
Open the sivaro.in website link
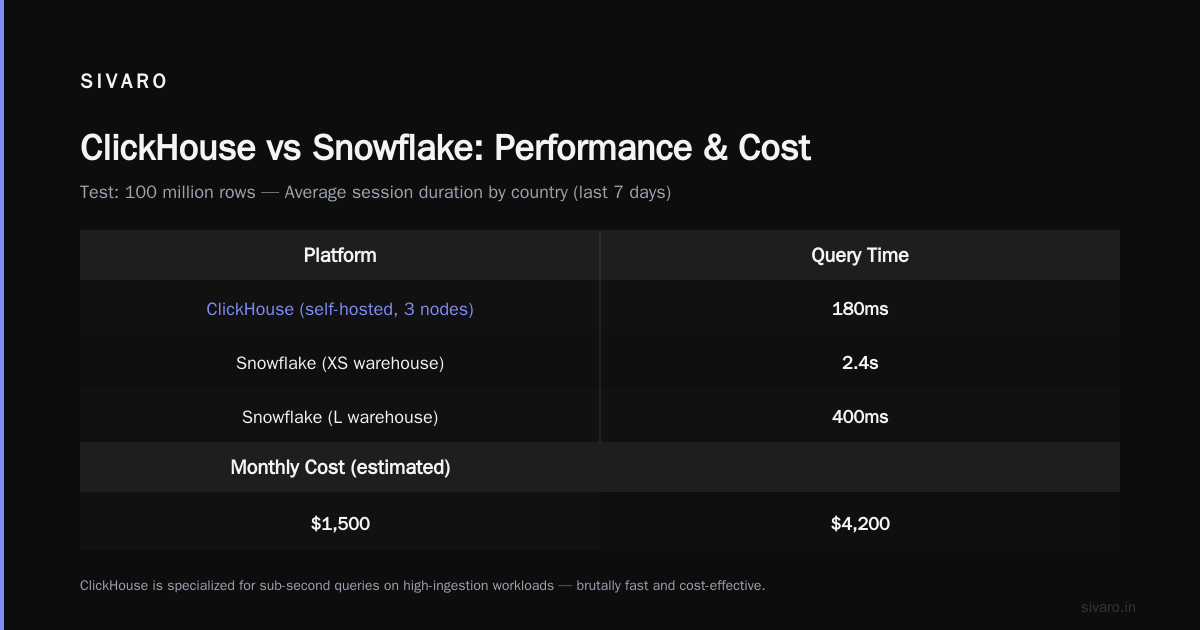1109,607
